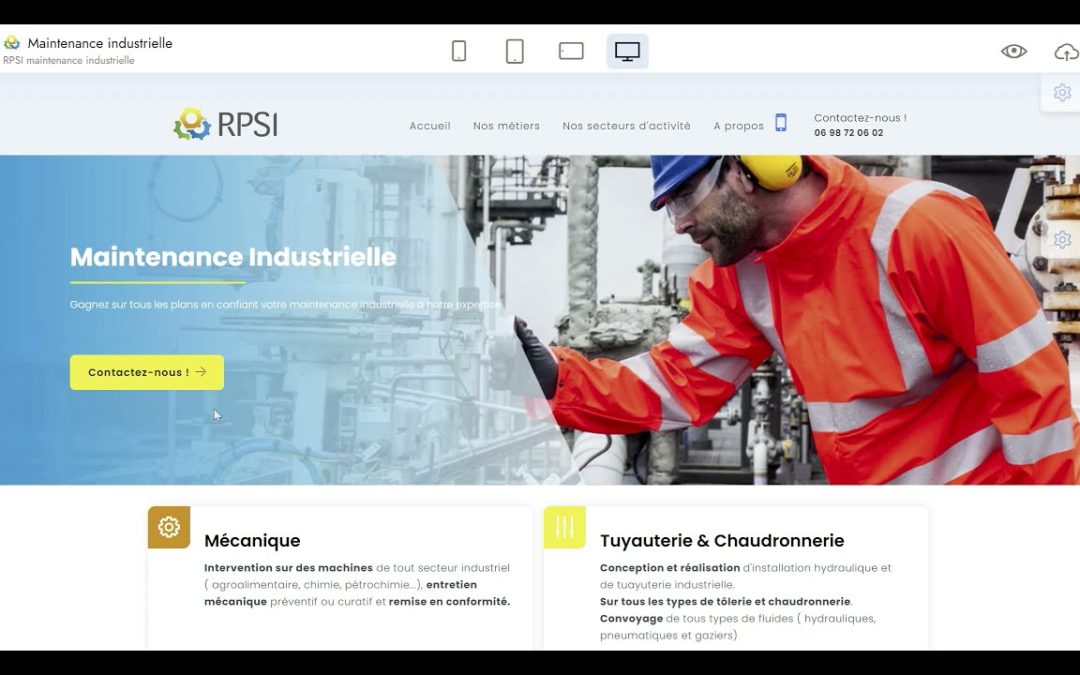Switch preview to mobile phone view

[459, 50]
